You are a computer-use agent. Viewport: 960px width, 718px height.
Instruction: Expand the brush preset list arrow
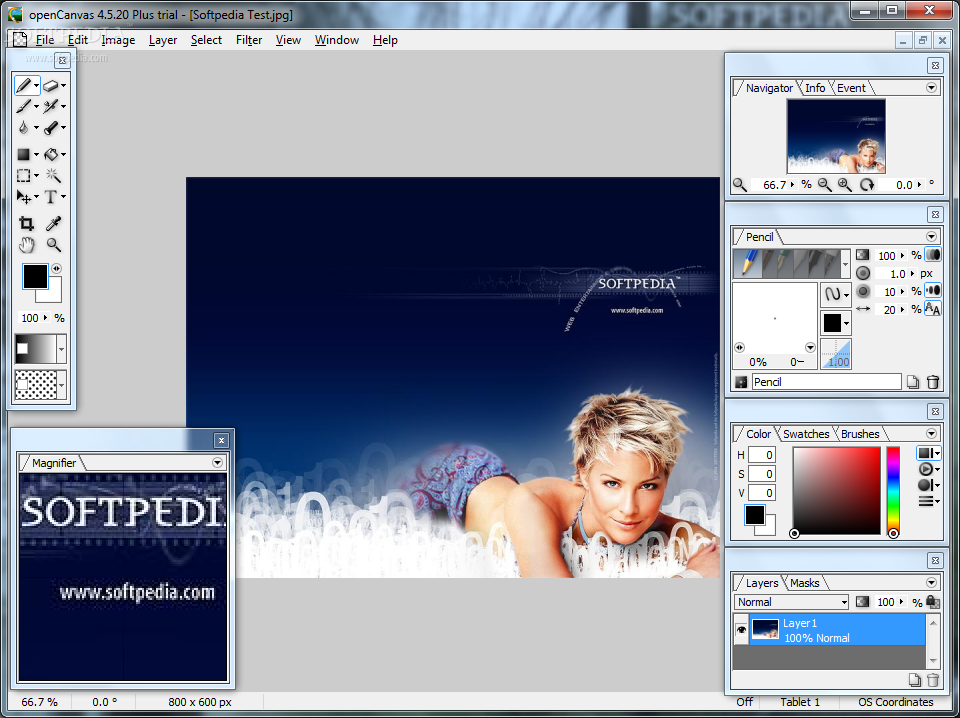pyautogui.click(x=846, y=264)
